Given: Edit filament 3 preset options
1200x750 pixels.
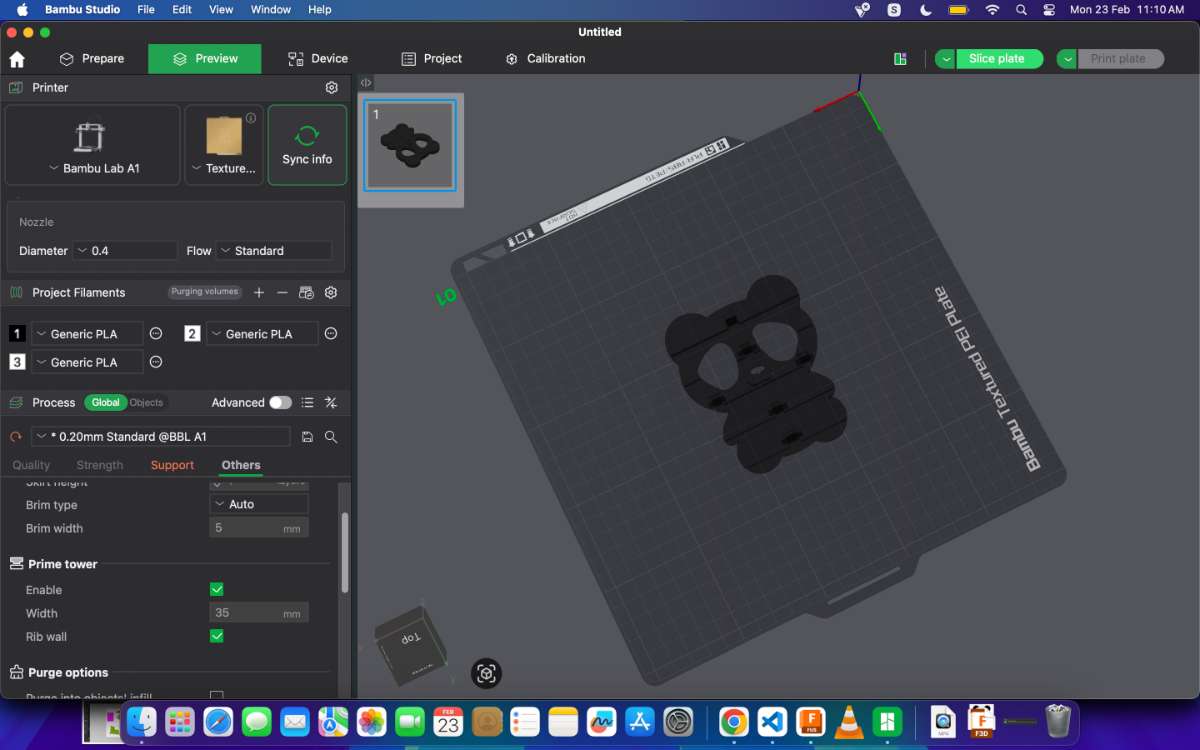Looking at the screenshot, I should (156, 362).
